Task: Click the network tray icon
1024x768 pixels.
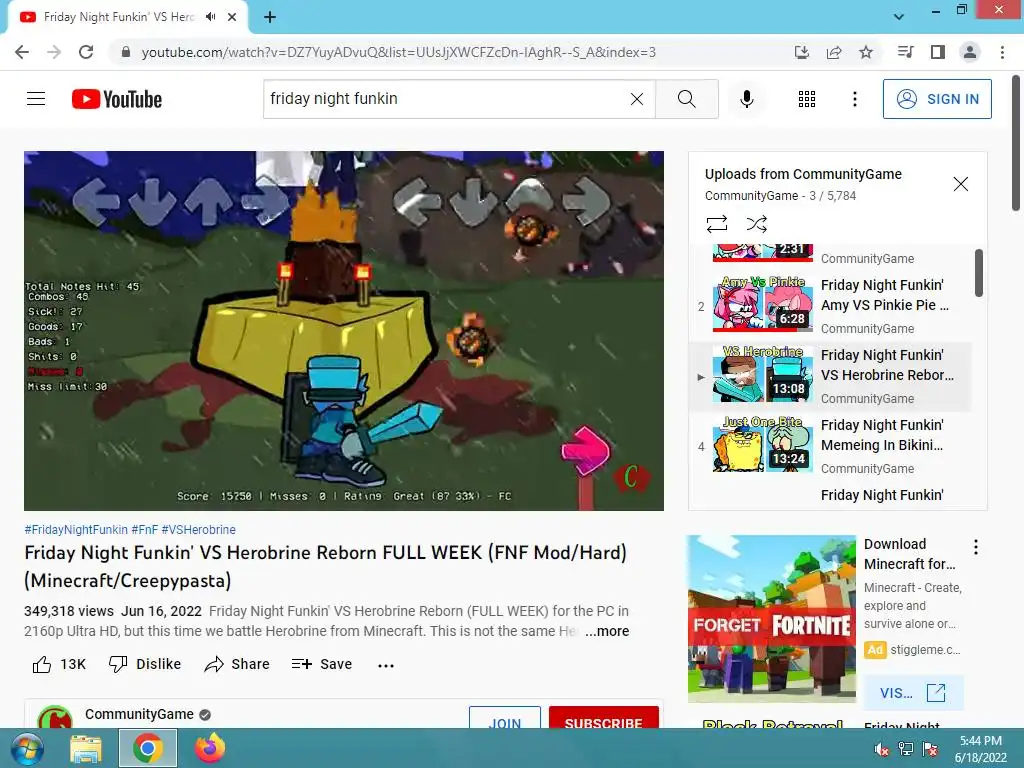Action: (x=906, y=749)
